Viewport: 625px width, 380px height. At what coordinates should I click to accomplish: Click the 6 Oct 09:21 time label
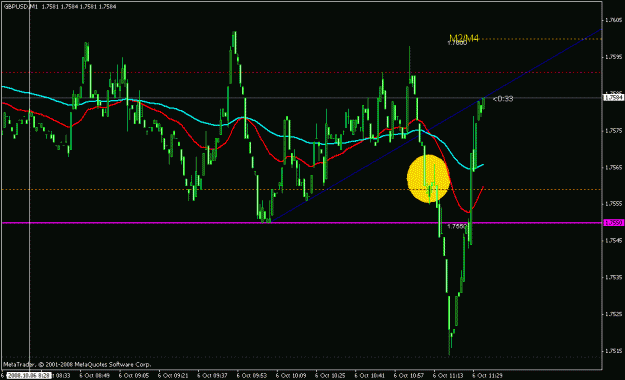173,375
